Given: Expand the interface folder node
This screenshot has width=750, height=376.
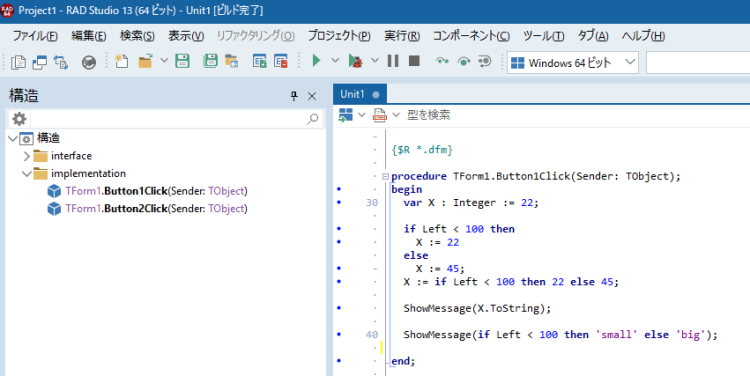Looking at the screenshot, I should [27, 156].
